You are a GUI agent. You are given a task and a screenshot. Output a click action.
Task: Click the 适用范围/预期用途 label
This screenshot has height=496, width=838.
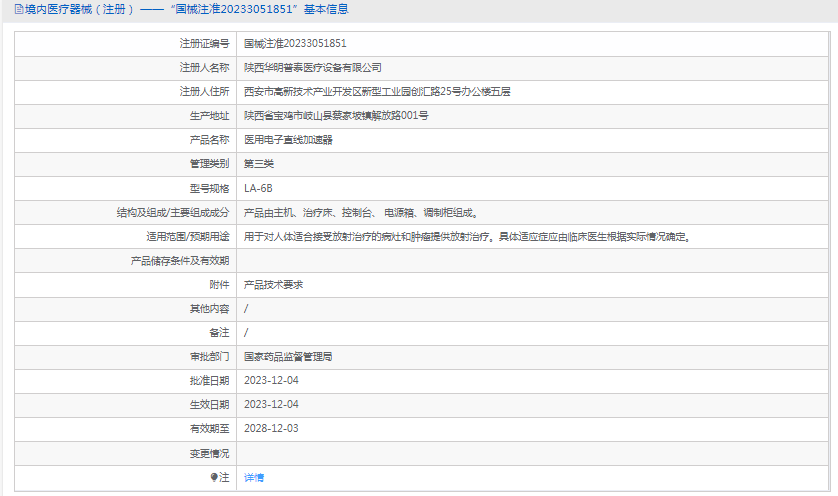coord(188,236)
